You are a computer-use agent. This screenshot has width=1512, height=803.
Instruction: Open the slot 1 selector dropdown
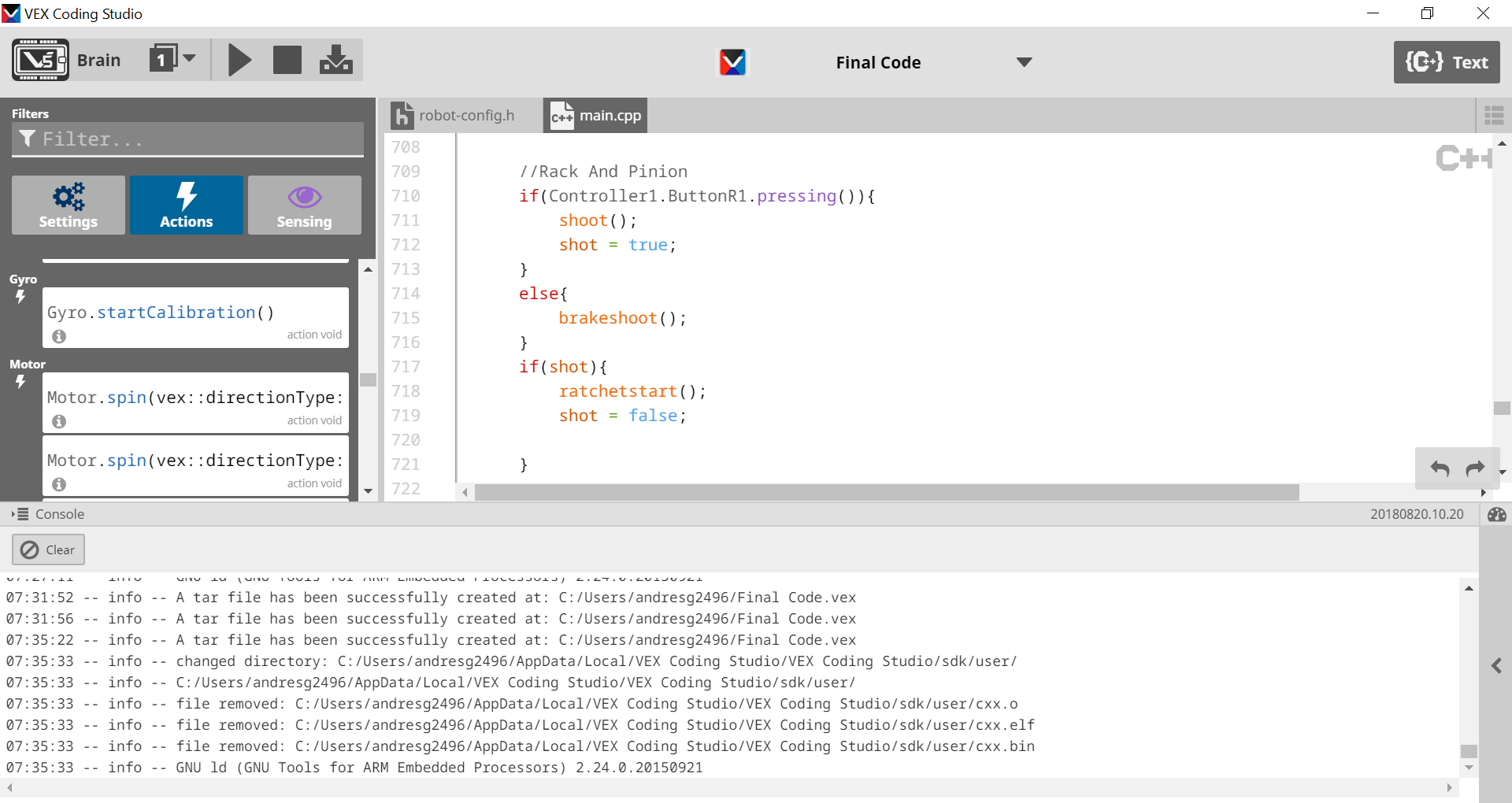(x=173, y=59)
